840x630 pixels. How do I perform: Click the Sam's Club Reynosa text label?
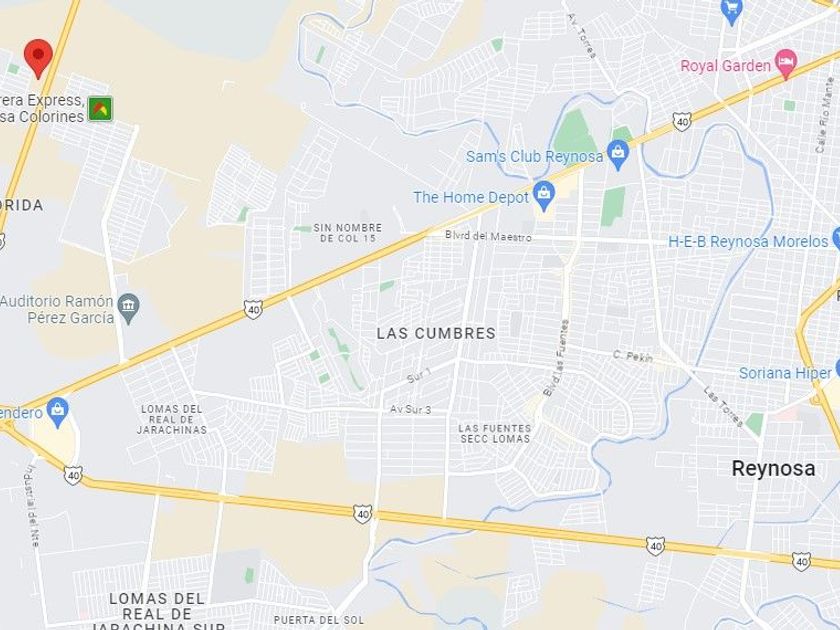(534, 156)
